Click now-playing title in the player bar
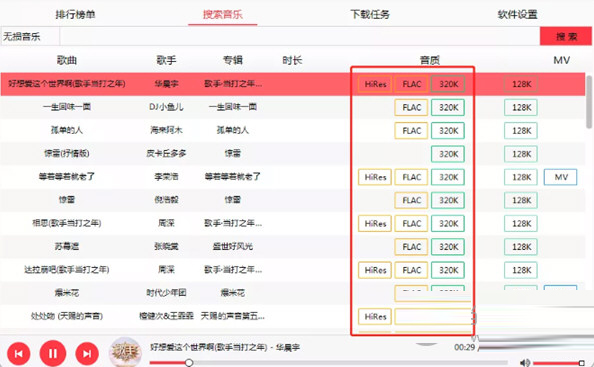 [x=225, y=347]
